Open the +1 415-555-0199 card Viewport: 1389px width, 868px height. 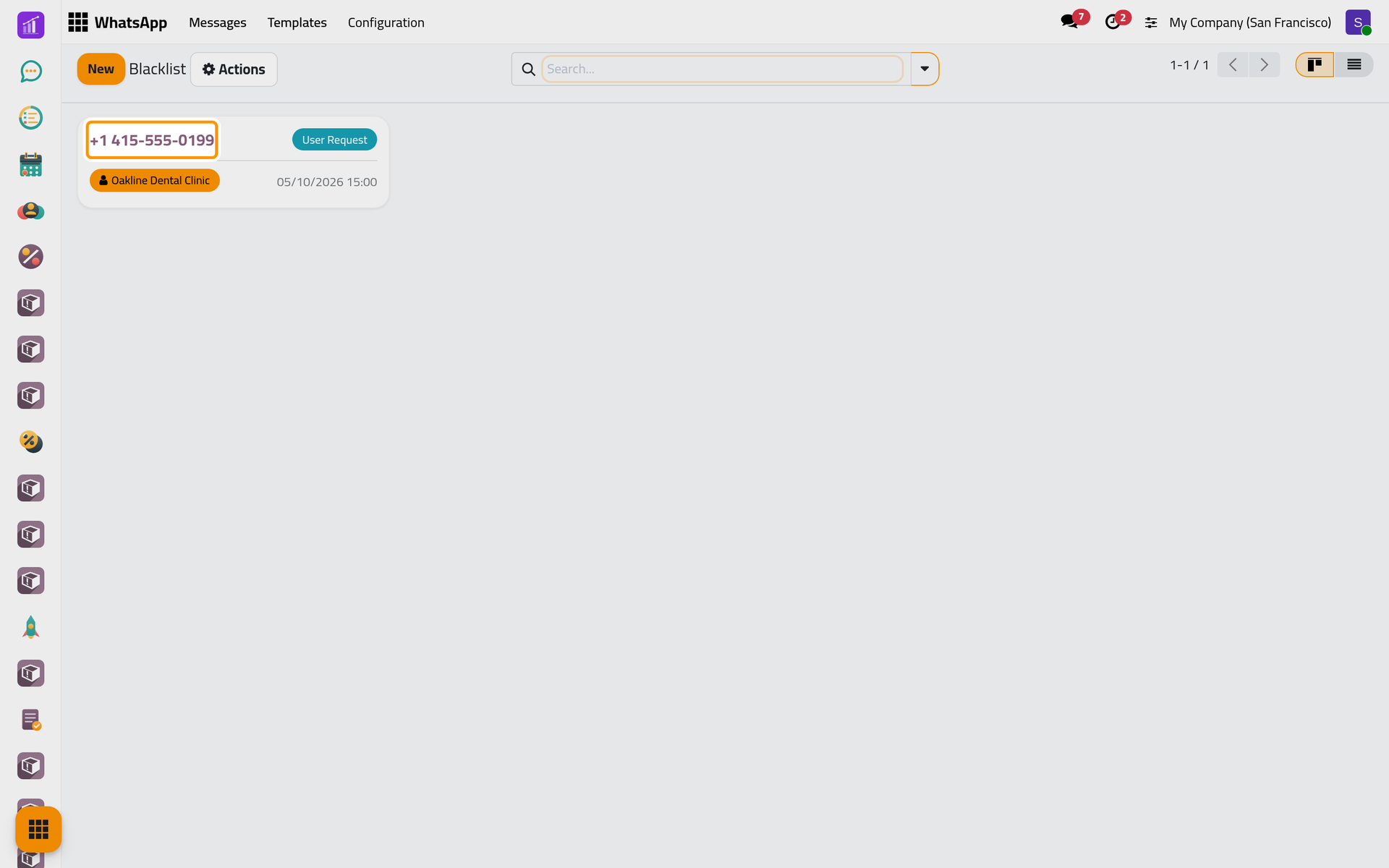tap(152, 140)
